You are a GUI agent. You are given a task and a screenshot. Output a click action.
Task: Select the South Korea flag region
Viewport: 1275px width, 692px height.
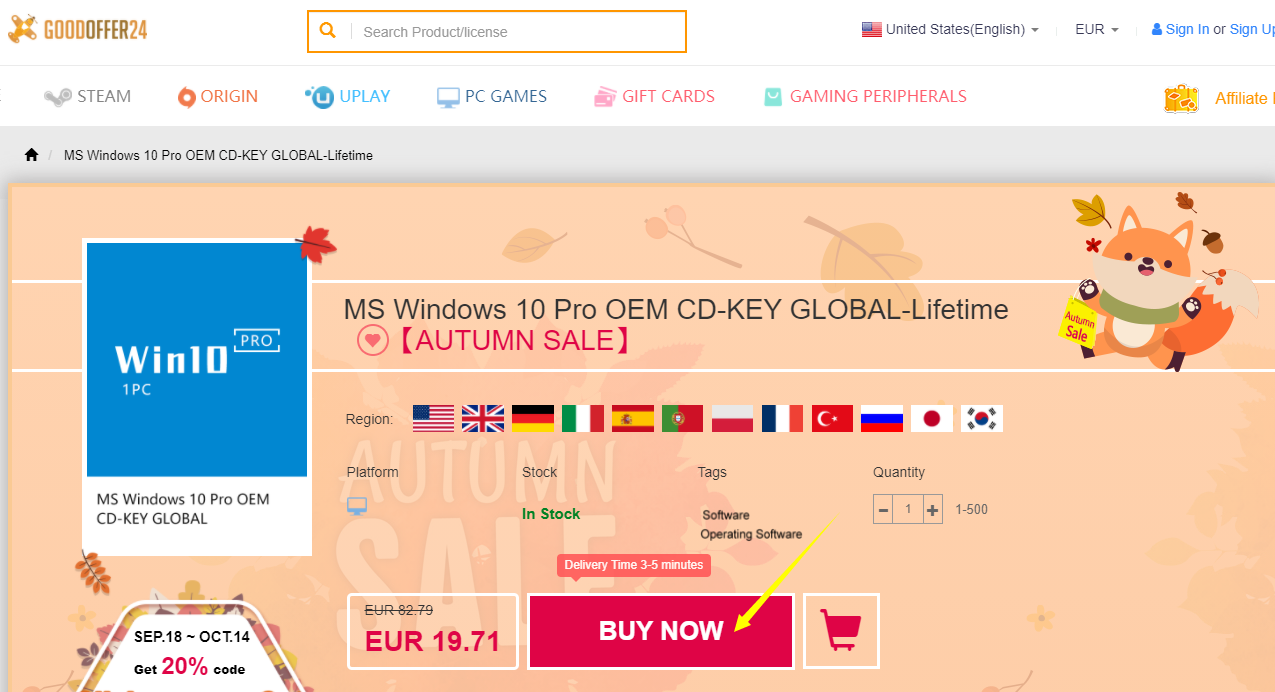(x=982, y=418)
